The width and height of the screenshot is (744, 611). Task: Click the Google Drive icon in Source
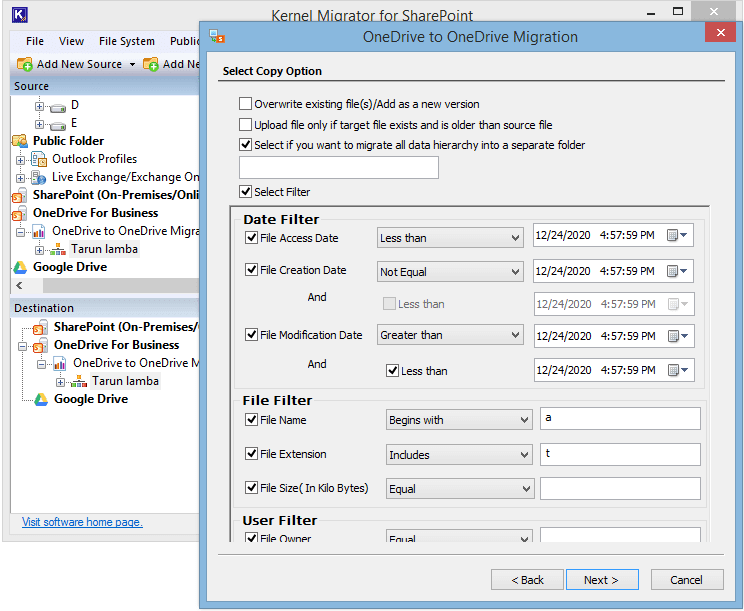(x=20, y=268)
